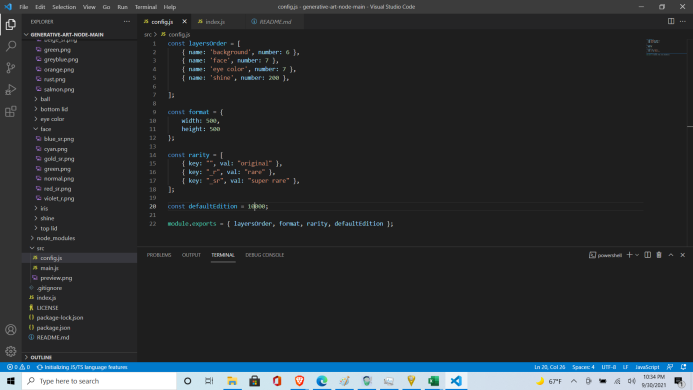This screenshot has width=693, height=390.
Task: Open the Selection menu
Action: point(64,7)
